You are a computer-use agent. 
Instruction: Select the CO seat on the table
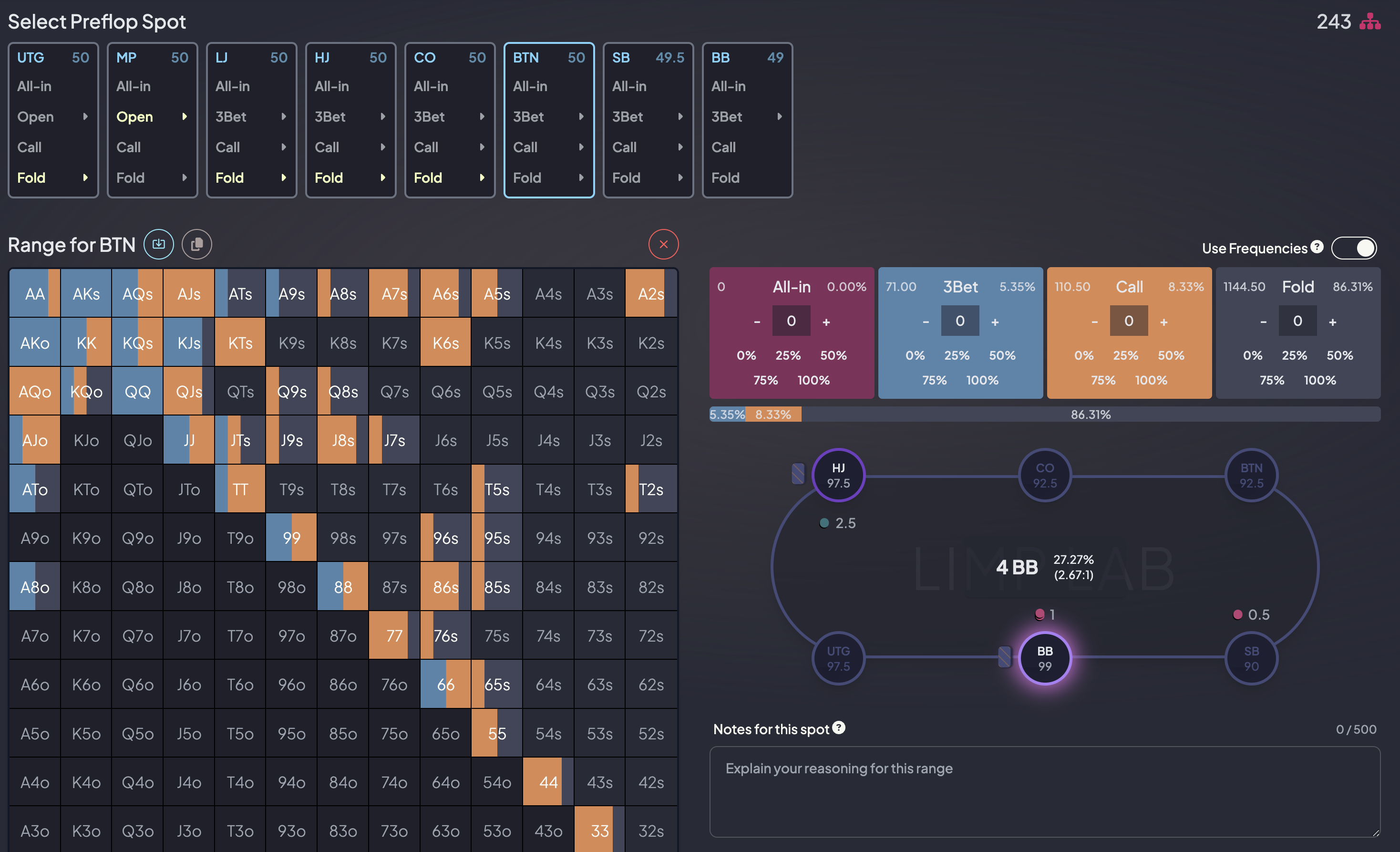tap(1044, 475)
